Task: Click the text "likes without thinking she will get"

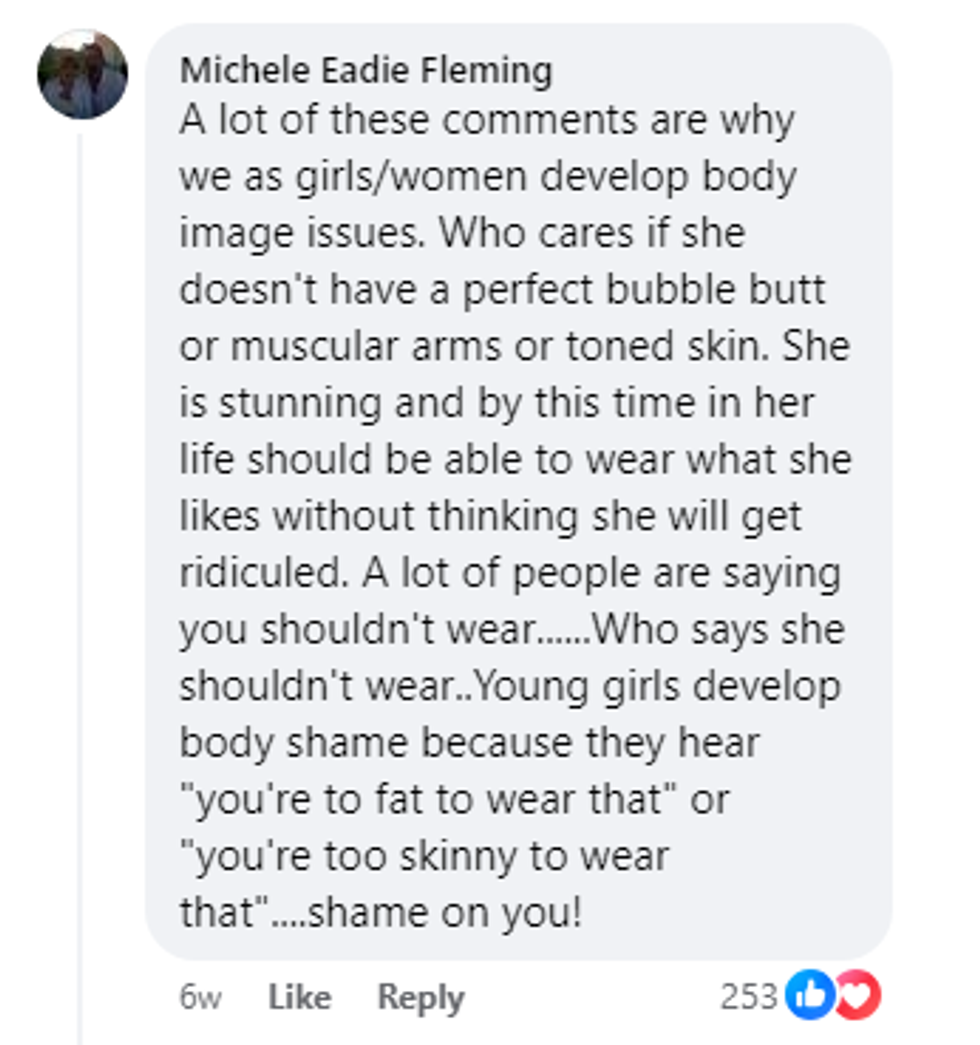Action: pyautogui.click(x=490, y=516)
